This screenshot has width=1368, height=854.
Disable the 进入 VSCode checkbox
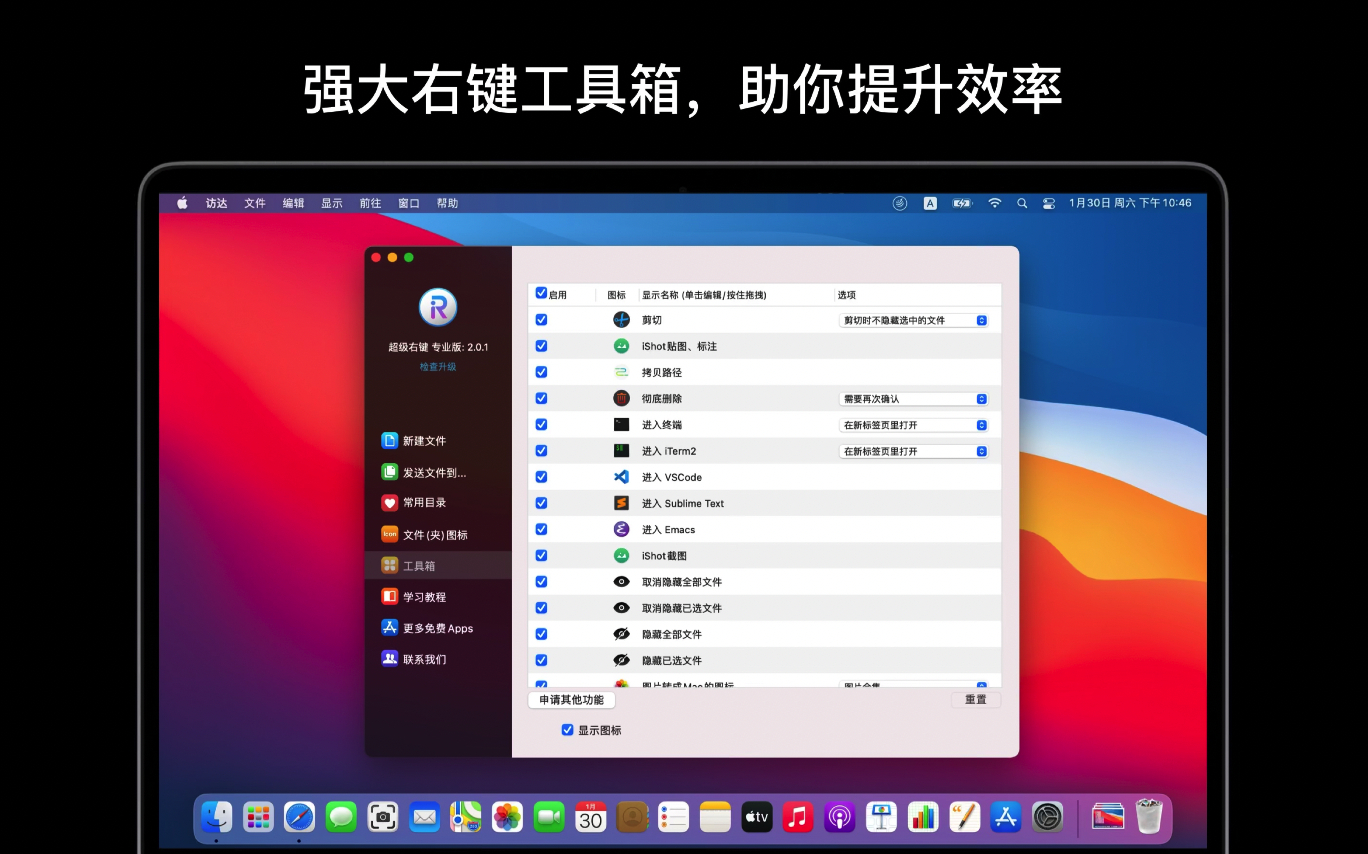tap(541, 477)
